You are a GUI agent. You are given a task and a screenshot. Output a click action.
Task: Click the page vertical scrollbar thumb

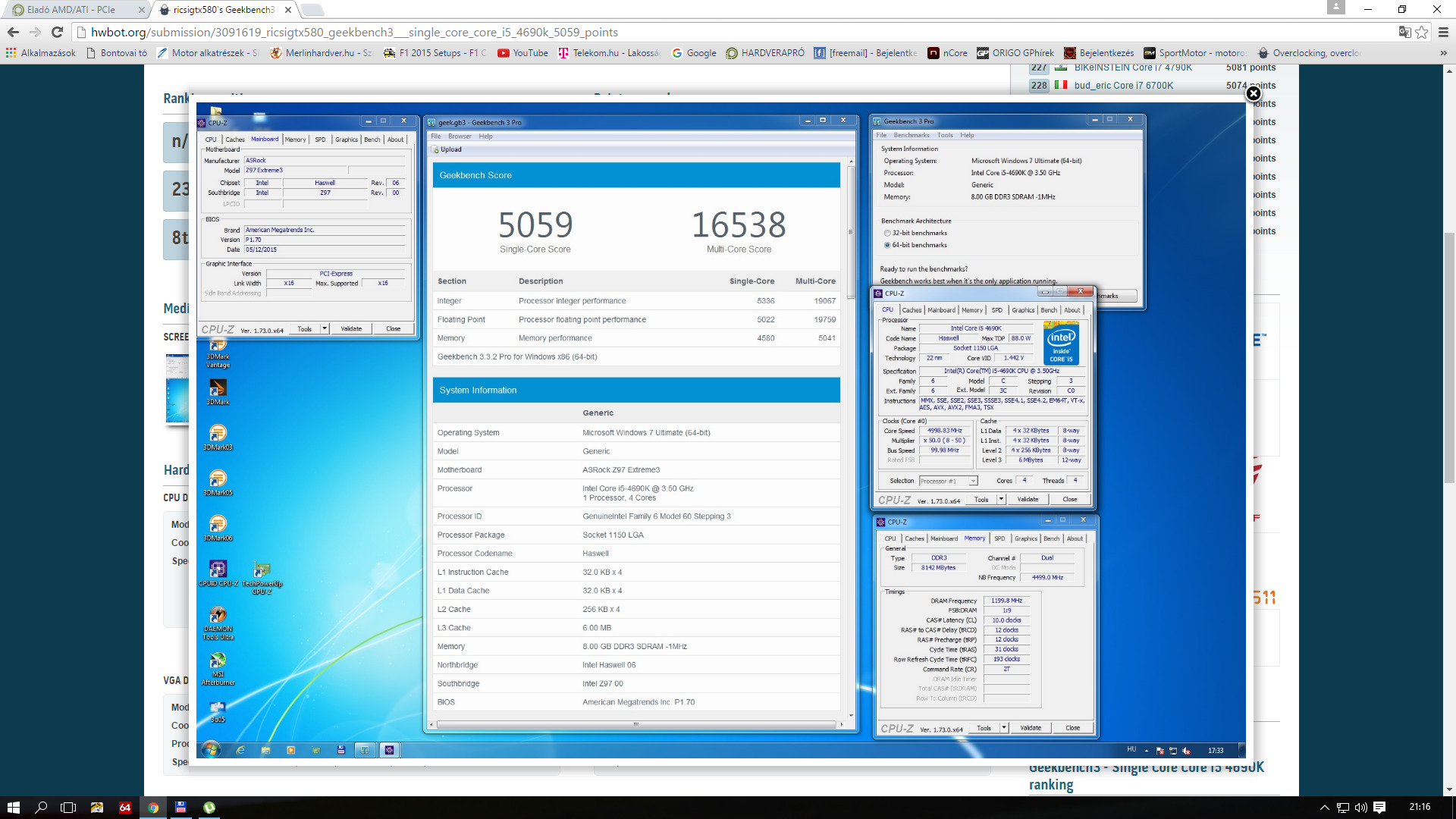click(1449, 356)
